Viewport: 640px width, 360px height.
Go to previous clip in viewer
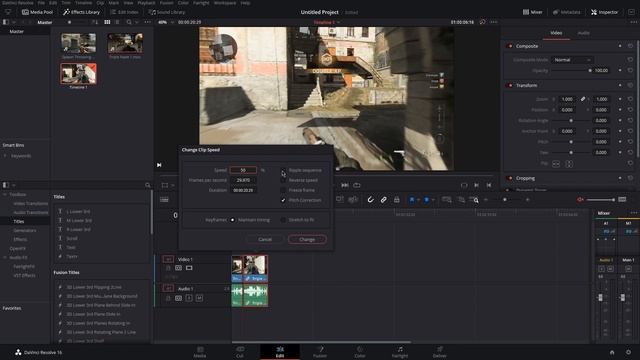click(x=489, y=185)
